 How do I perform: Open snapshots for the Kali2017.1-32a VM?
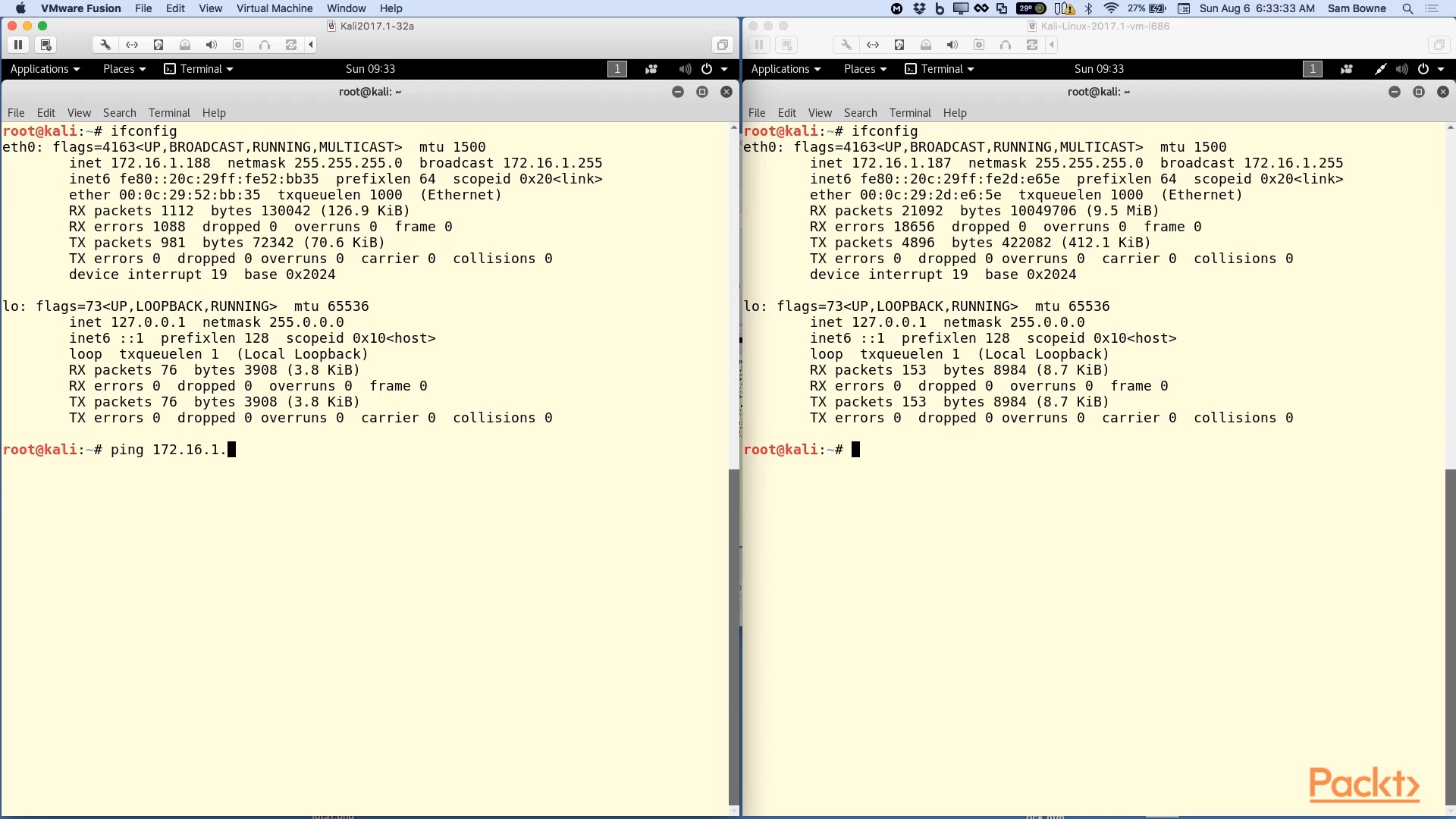click(x=45, y=45)
